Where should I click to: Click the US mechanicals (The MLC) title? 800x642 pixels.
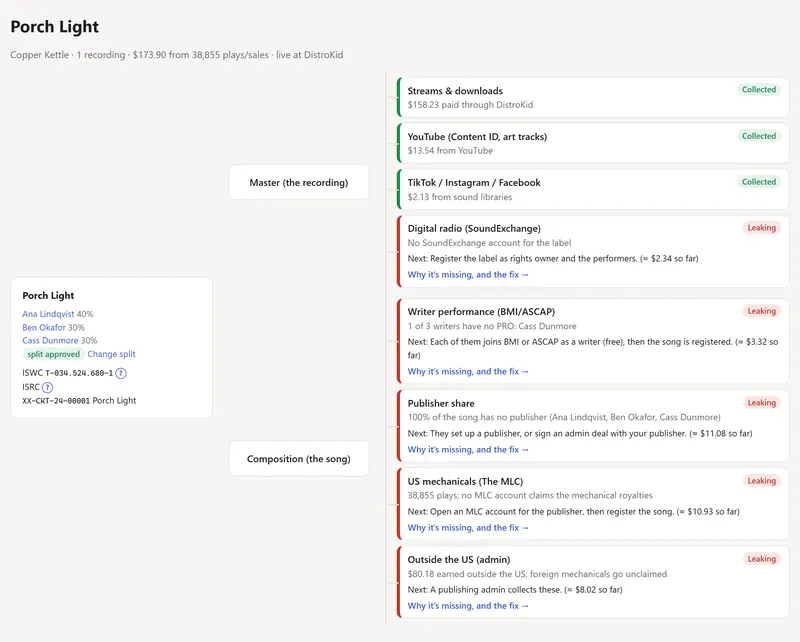click(465, 481)
